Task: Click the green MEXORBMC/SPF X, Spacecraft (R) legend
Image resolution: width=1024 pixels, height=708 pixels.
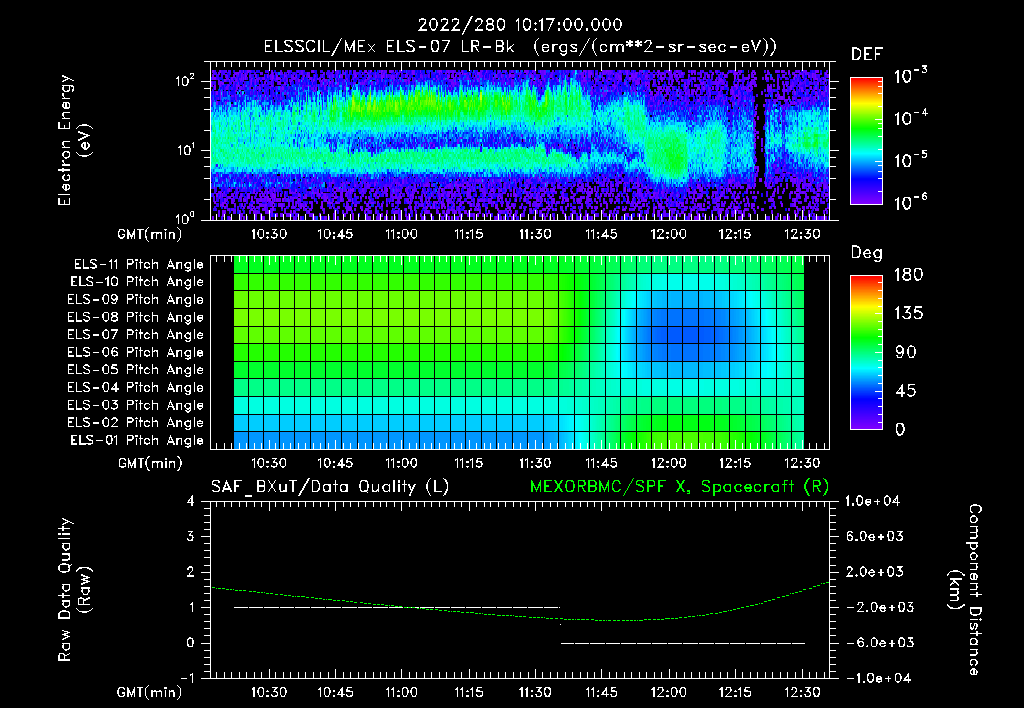Action: click(x=679, y=487)
